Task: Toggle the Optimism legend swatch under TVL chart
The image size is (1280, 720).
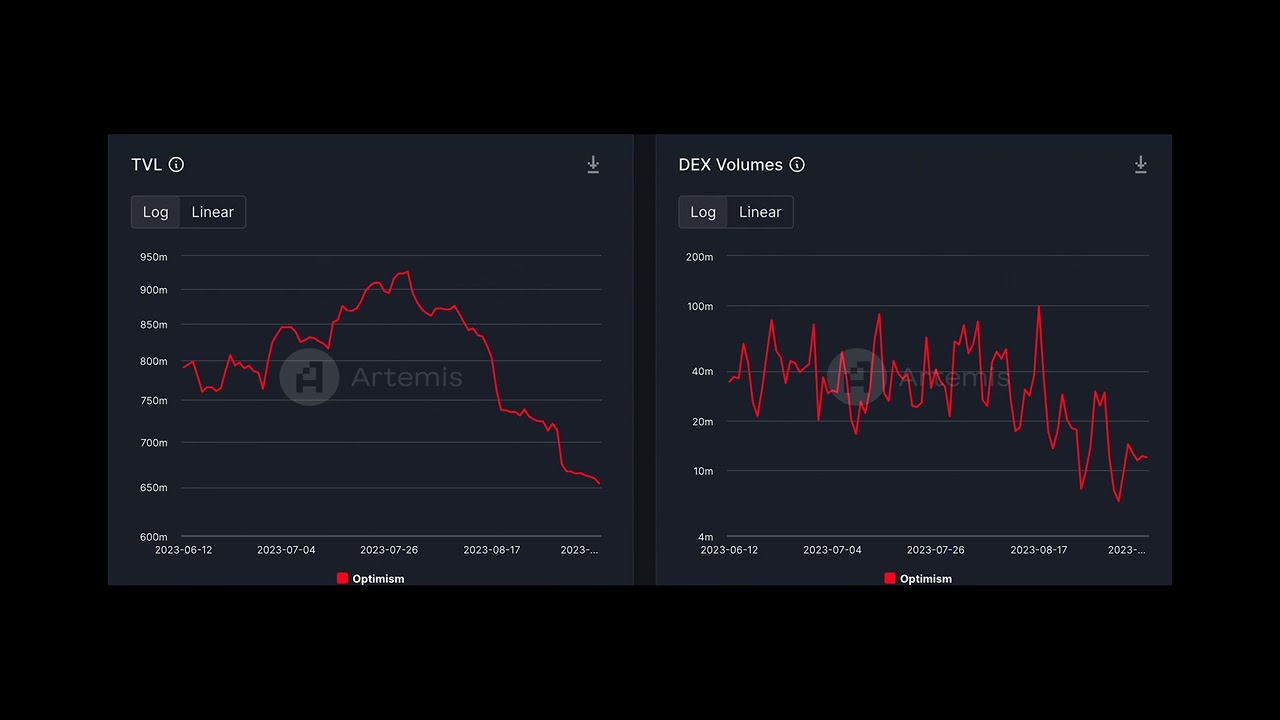Action: click(342, 578)
